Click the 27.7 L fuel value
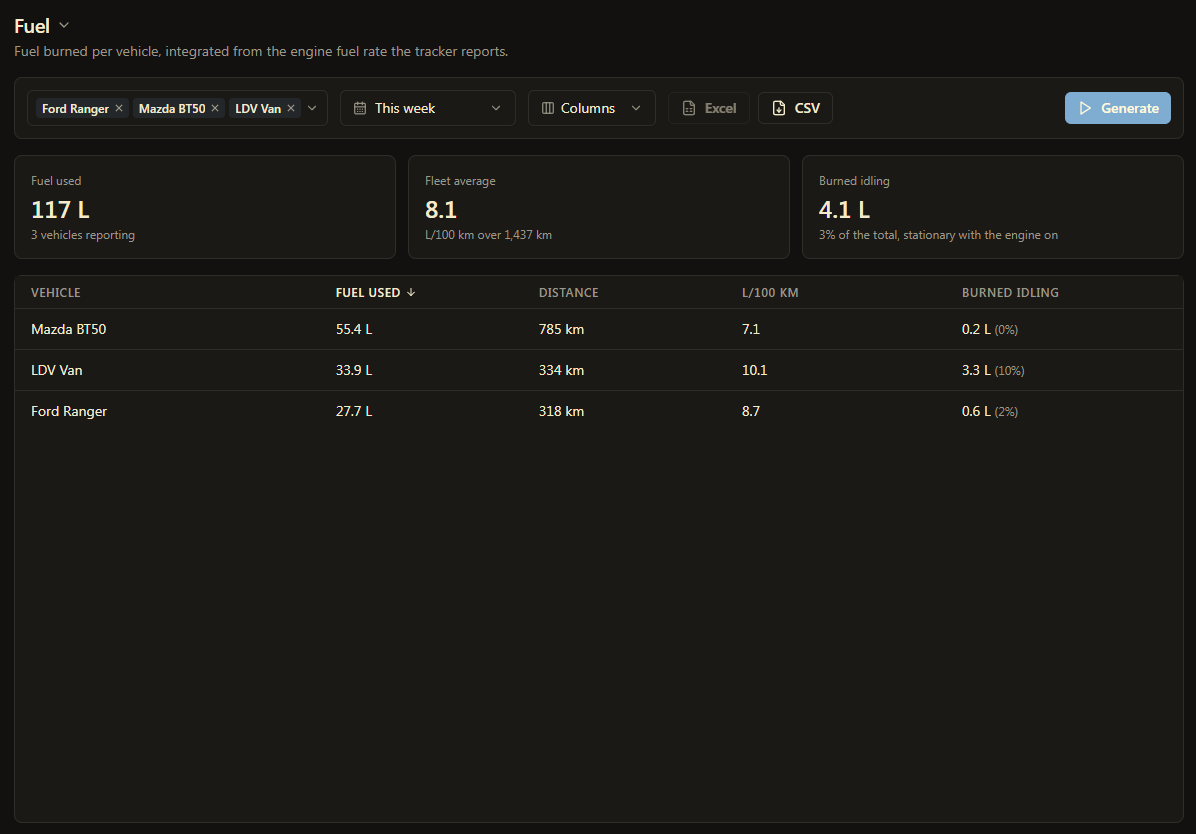 pyautogui.click(x=354, y=411)
